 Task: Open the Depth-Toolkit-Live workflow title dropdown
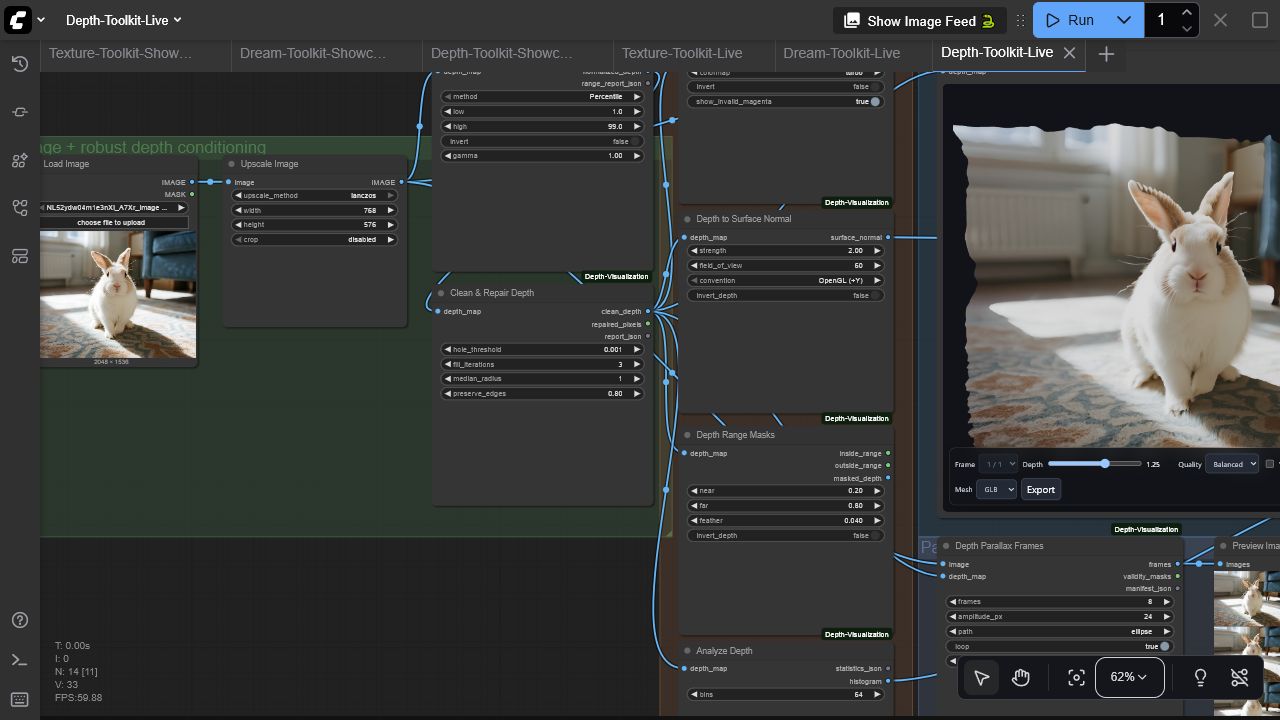124,20
